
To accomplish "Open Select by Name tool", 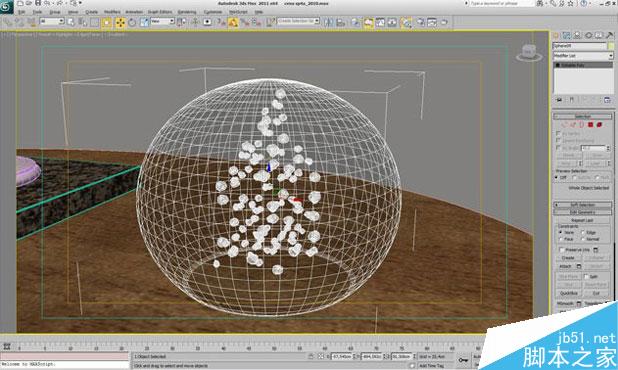I will [x=82, y=22].
